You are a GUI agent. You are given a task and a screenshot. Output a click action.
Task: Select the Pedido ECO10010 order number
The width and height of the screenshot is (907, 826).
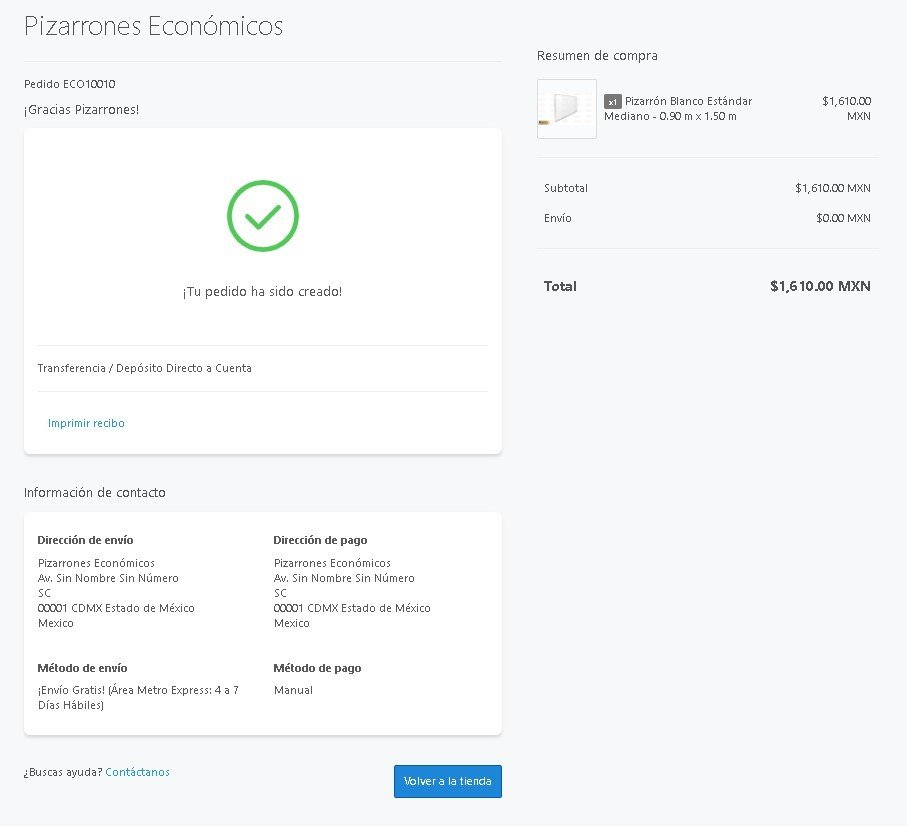click(x=76, y=84)
